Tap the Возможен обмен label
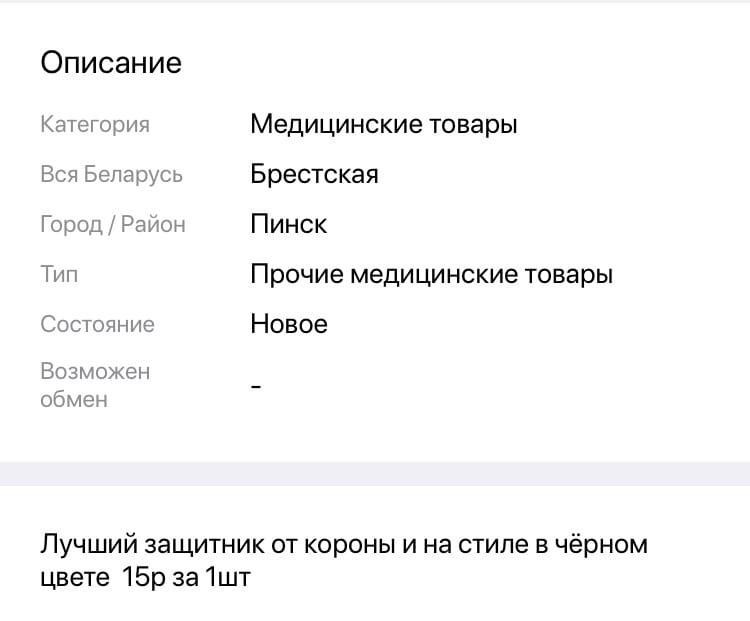Image resolution: width=750 pixels, height=621 pixels. 95,385
